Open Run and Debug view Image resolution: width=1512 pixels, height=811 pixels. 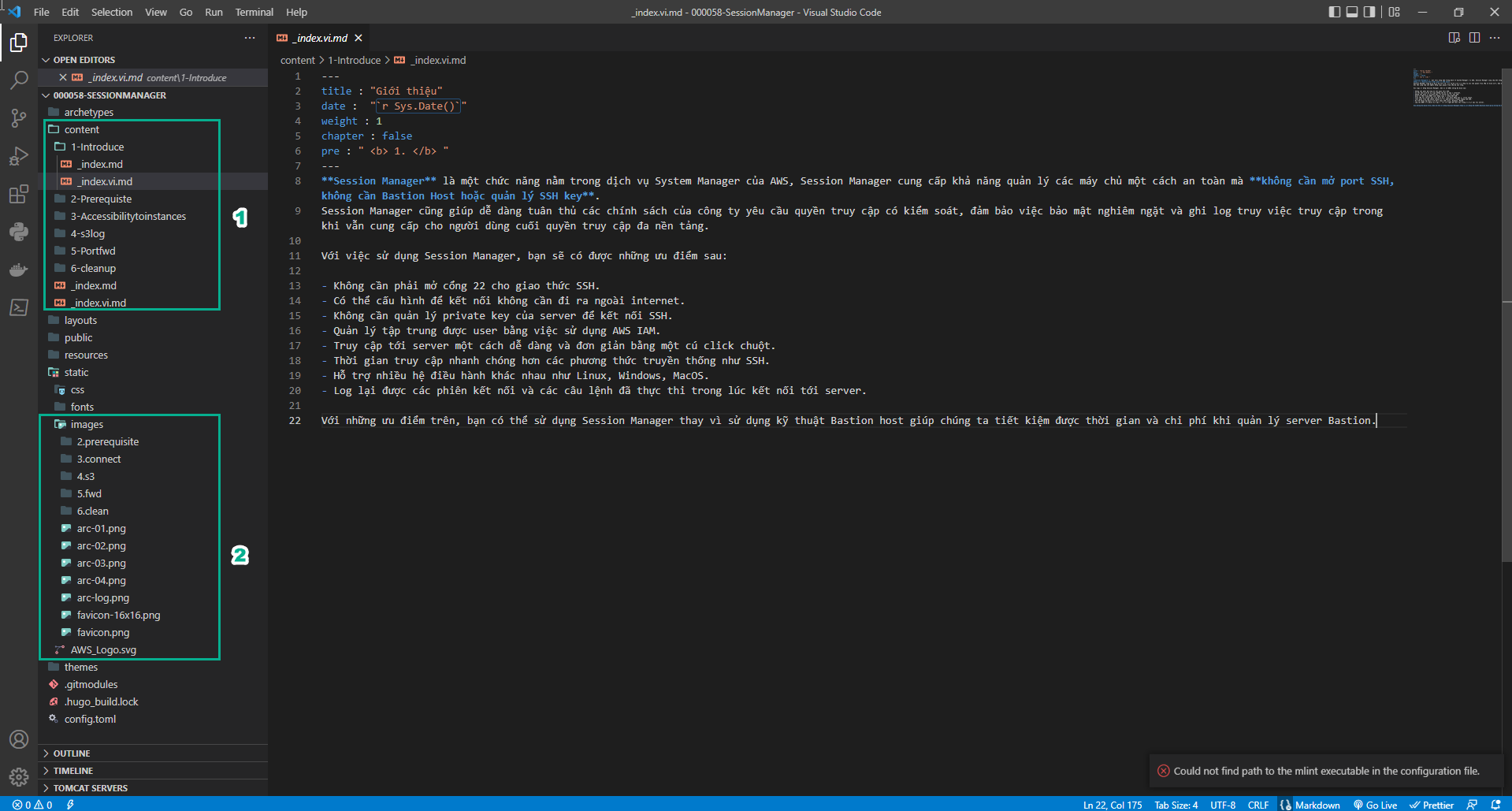(x=19, y=156)
